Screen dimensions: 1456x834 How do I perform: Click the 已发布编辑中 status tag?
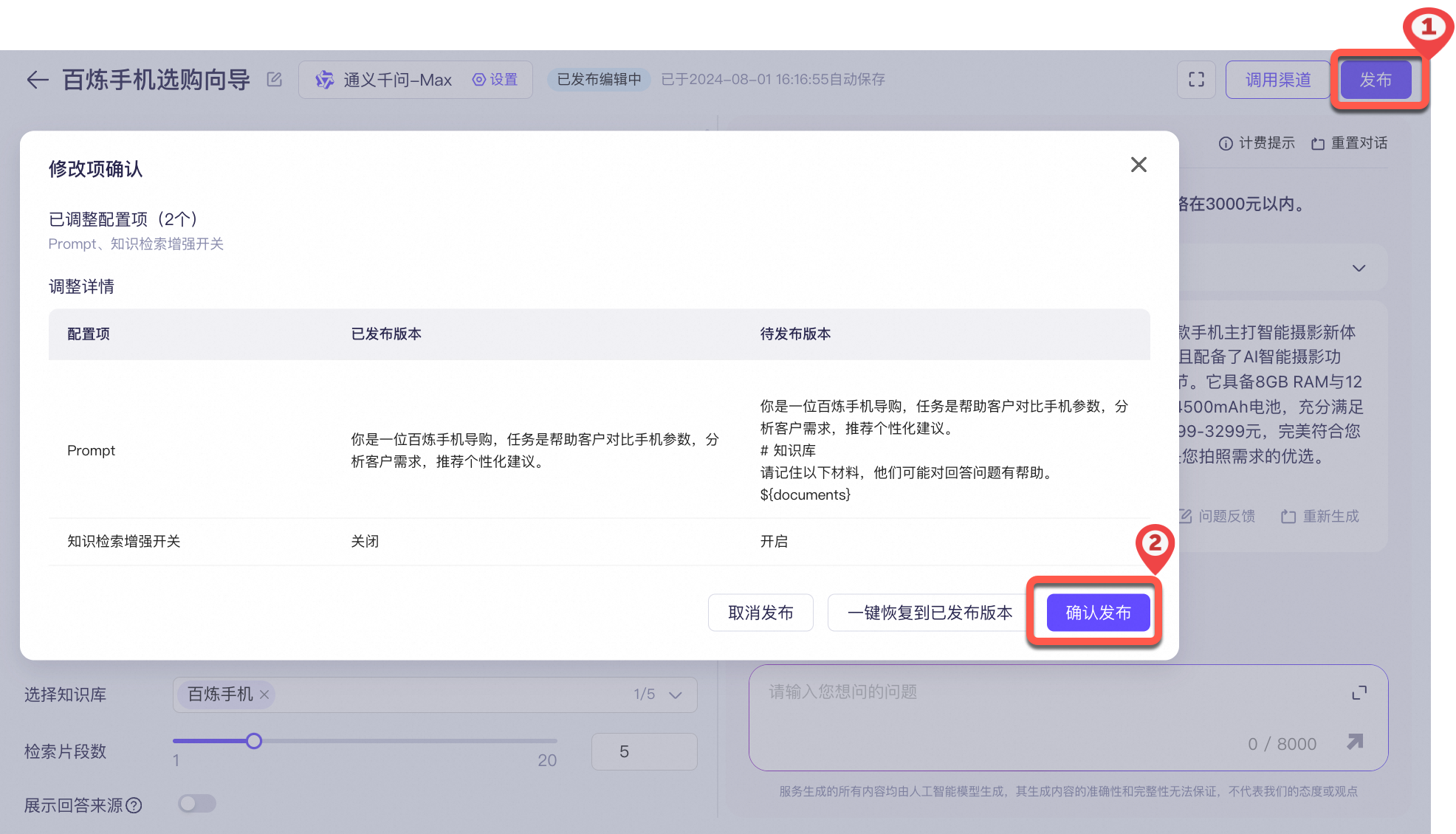(x=599, y=79)
